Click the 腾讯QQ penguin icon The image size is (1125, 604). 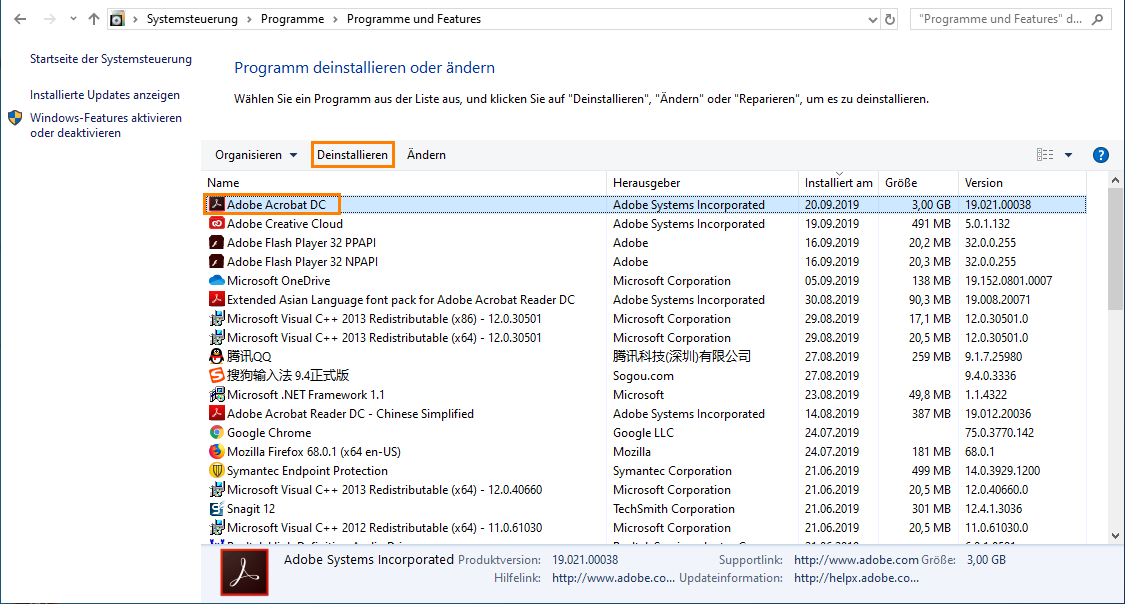coord(217,357)
